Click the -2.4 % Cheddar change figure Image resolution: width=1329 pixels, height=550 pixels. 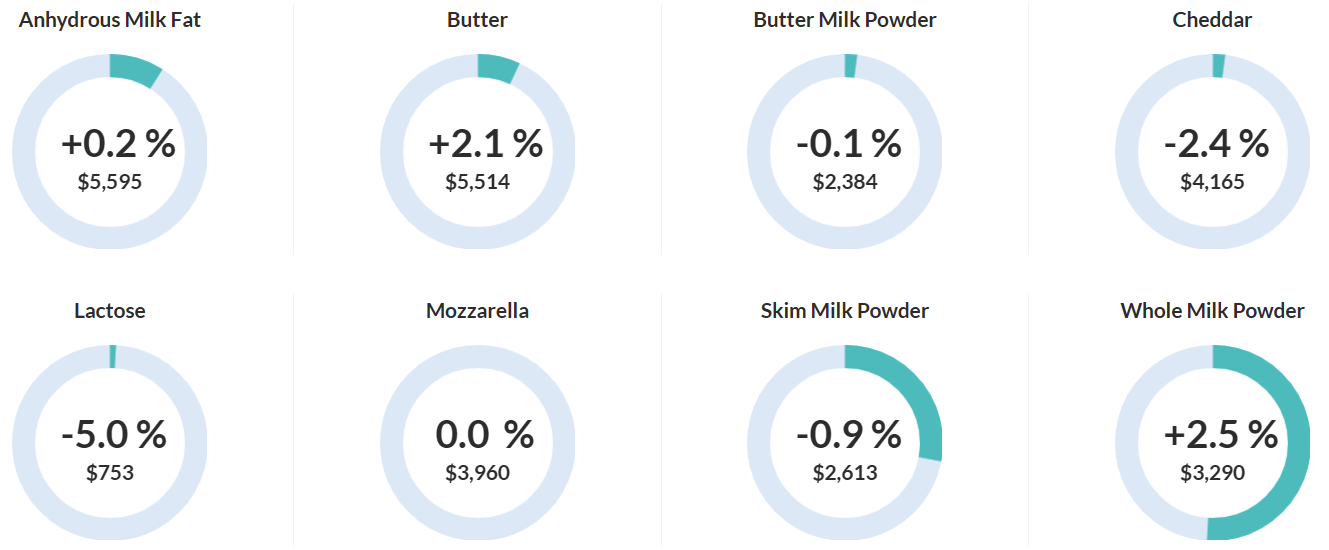[1216, 144]
